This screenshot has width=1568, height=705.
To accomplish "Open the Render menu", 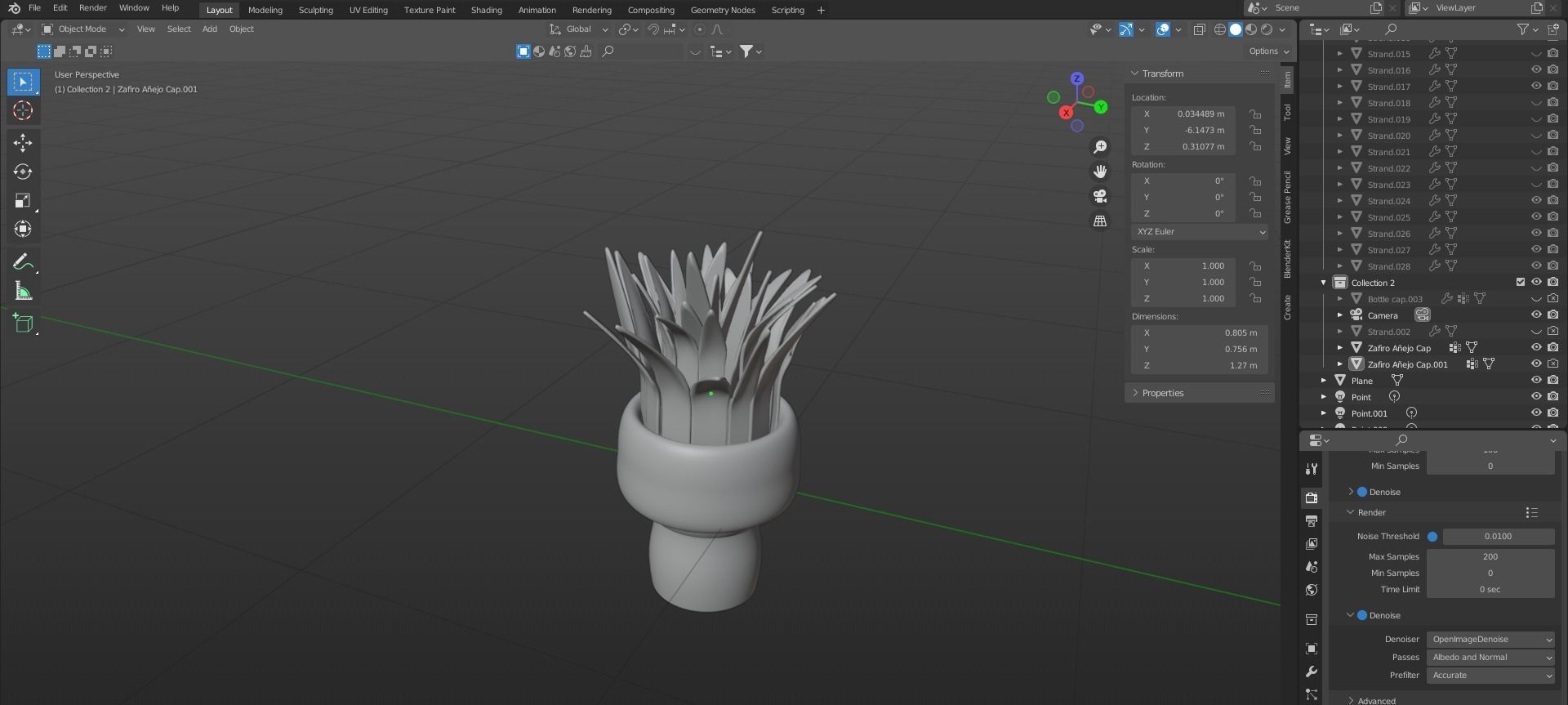I will click(92, 8).
